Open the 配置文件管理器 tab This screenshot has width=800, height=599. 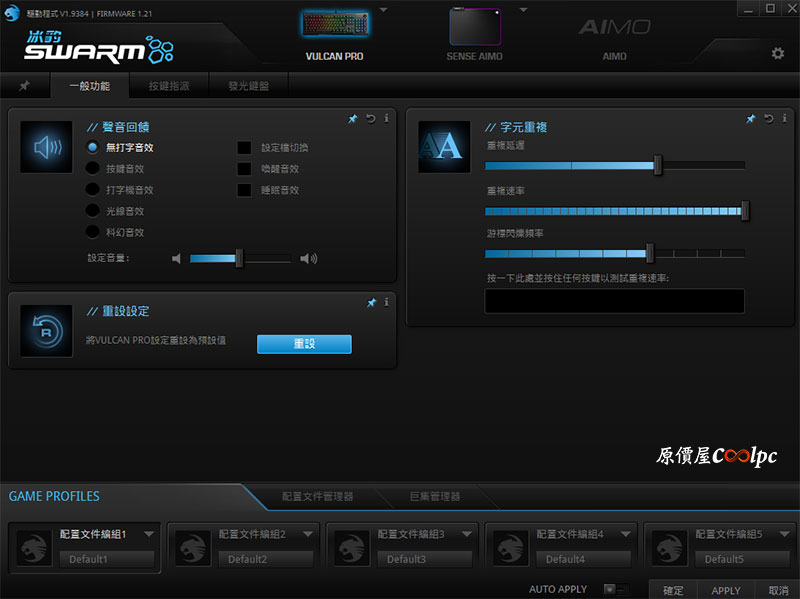point(317,496)
